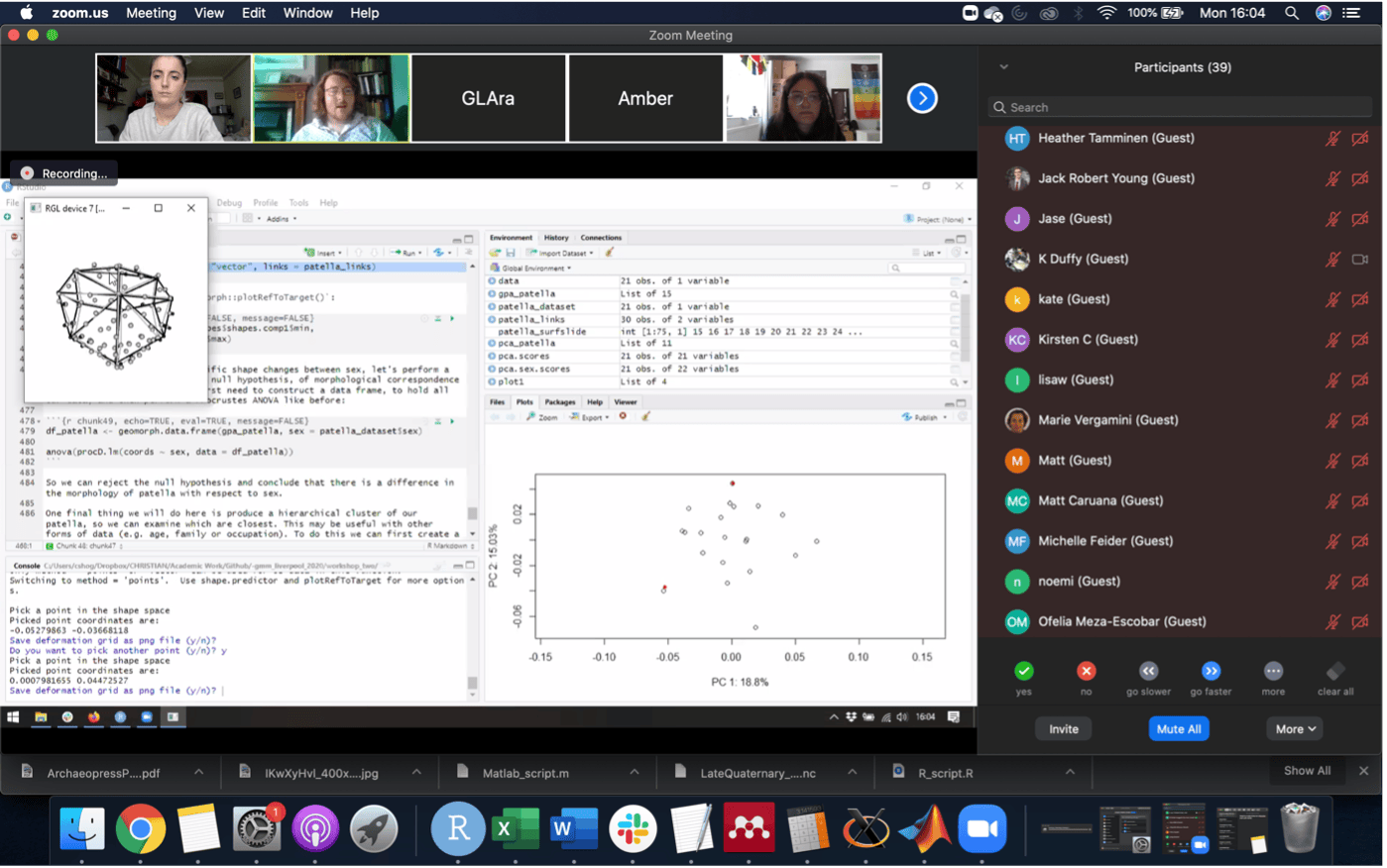This screenshot has width=1387, height=868.
Task: Select the Amber participant video tile
Action: [x=645, y=98]
